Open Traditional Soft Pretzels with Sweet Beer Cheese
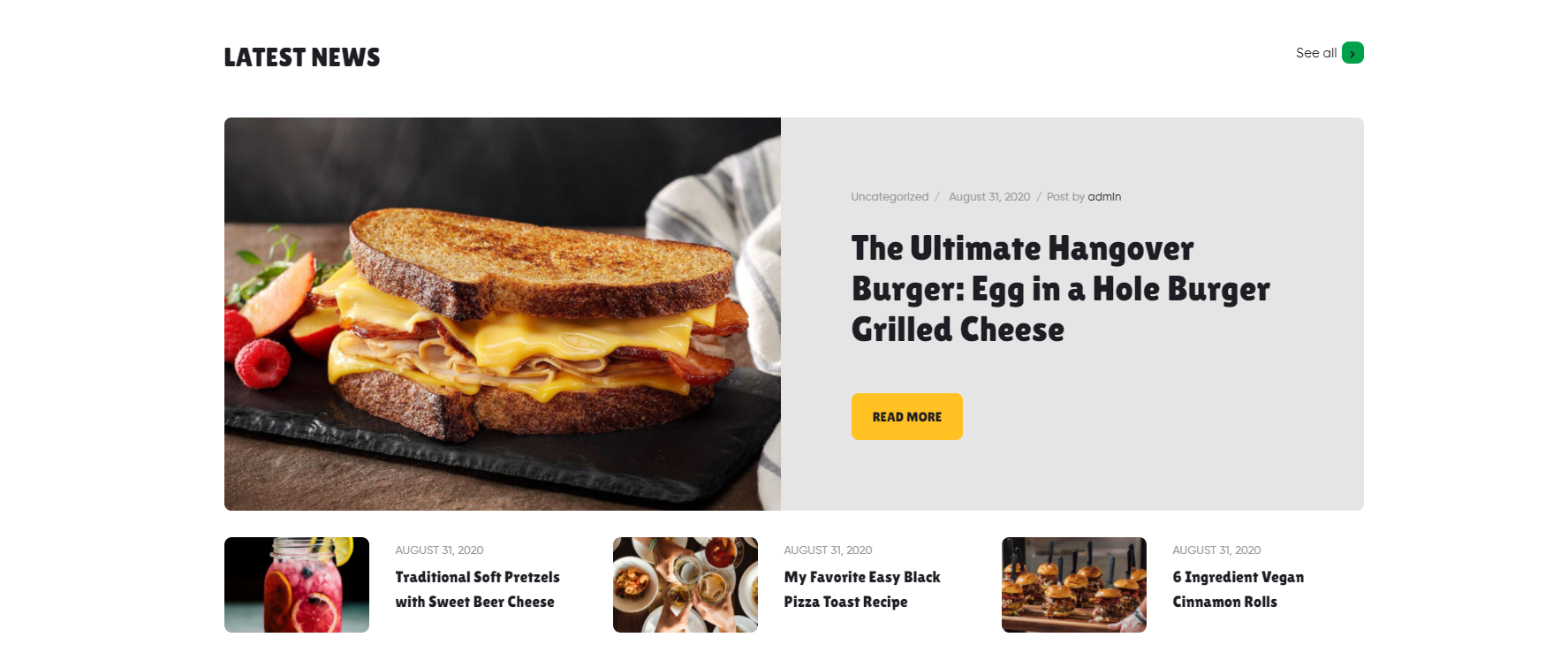Screen dimensions: 1568x660 tap(477, 589)
